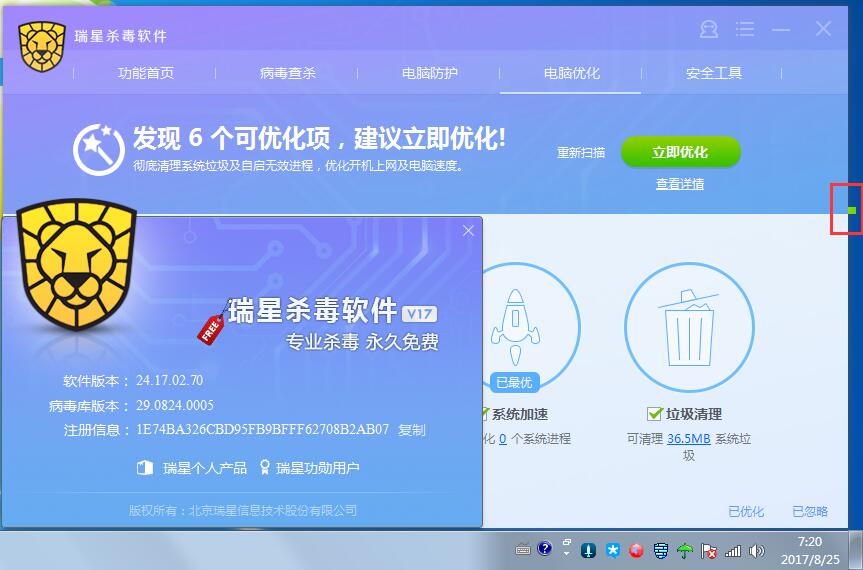Click the 专业杀毒 永久免费 slogan
This screenshot has height=570, width=863.
[362, 342]
